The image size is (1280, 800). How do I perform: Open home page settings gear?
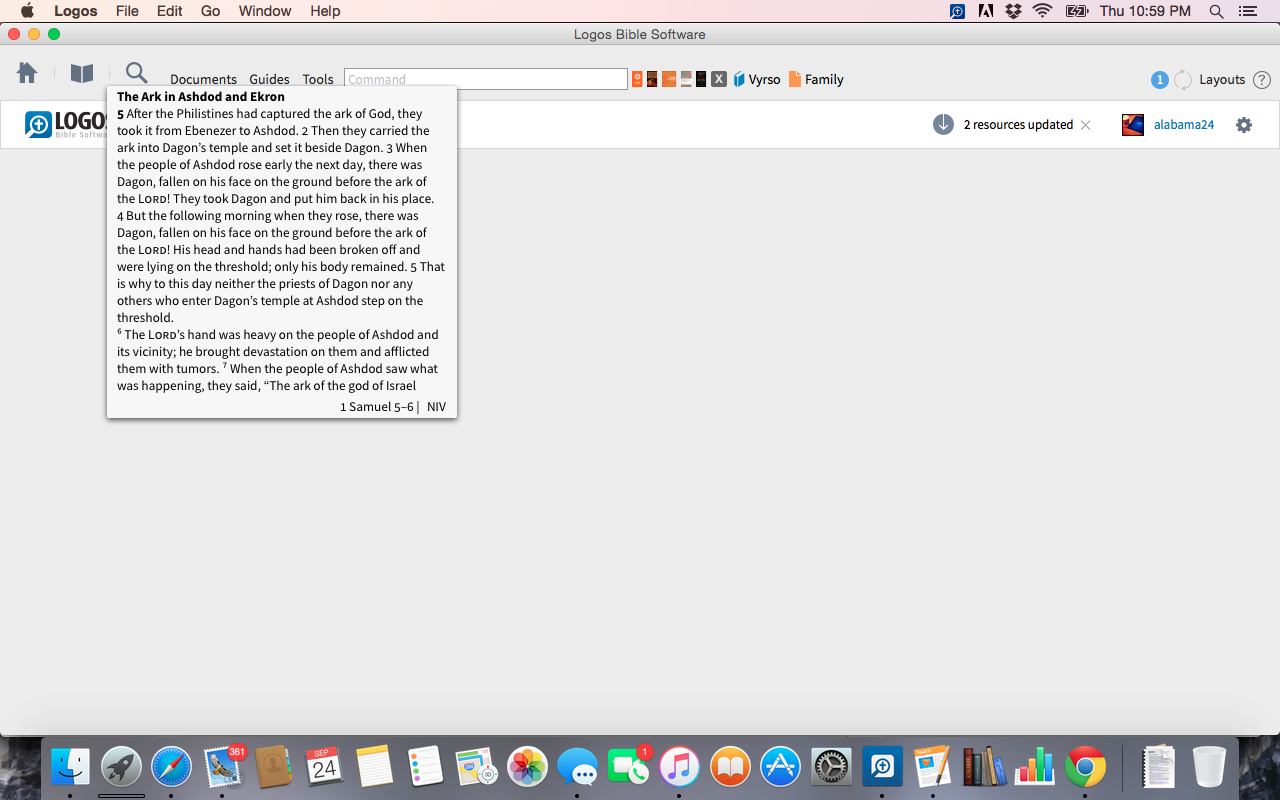(1244, 125)
